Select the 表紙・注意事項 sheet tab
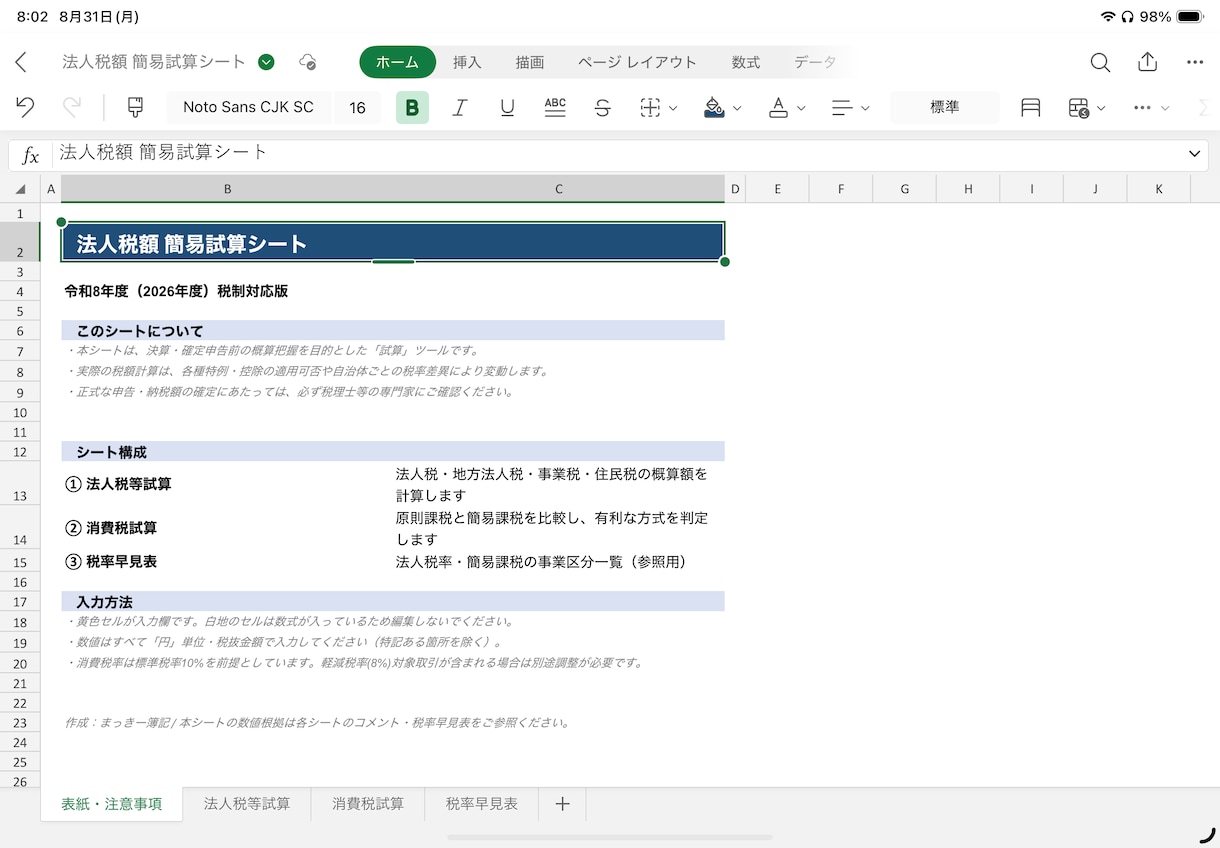 pos(111,804)
